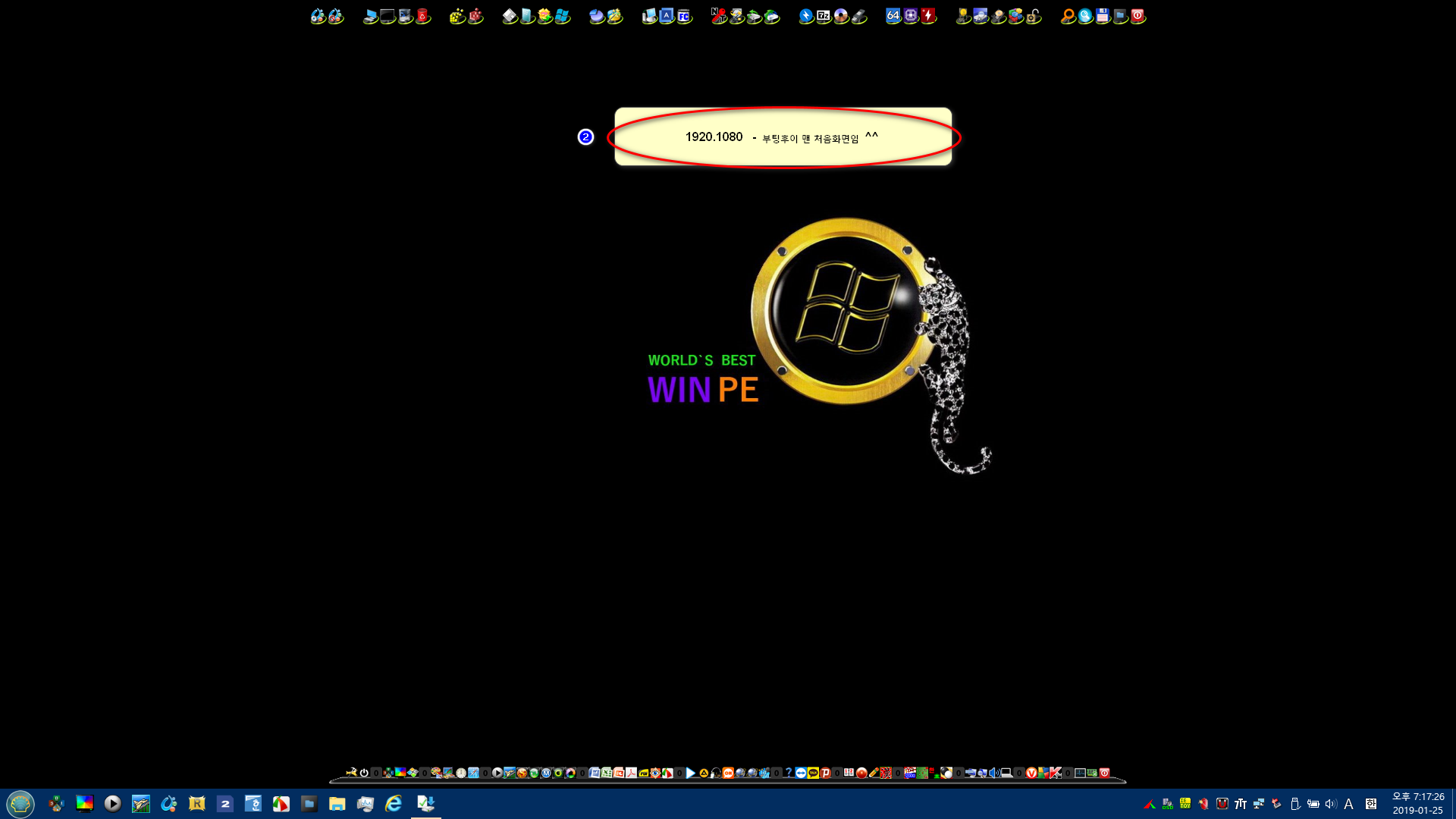The width and height of the screenshot is (1456, 819).
Task: Launch the partition wizard wand icon
Action: click(614, 16)
